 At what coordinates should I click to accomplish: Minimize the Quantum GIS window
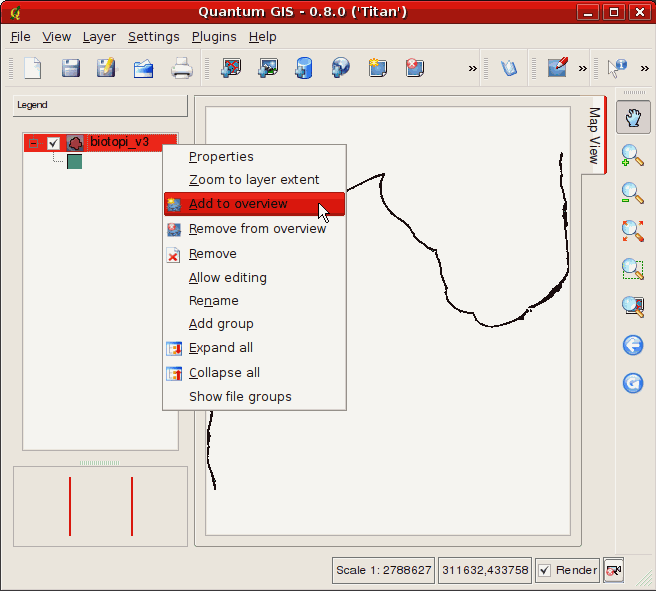(588, 12)
